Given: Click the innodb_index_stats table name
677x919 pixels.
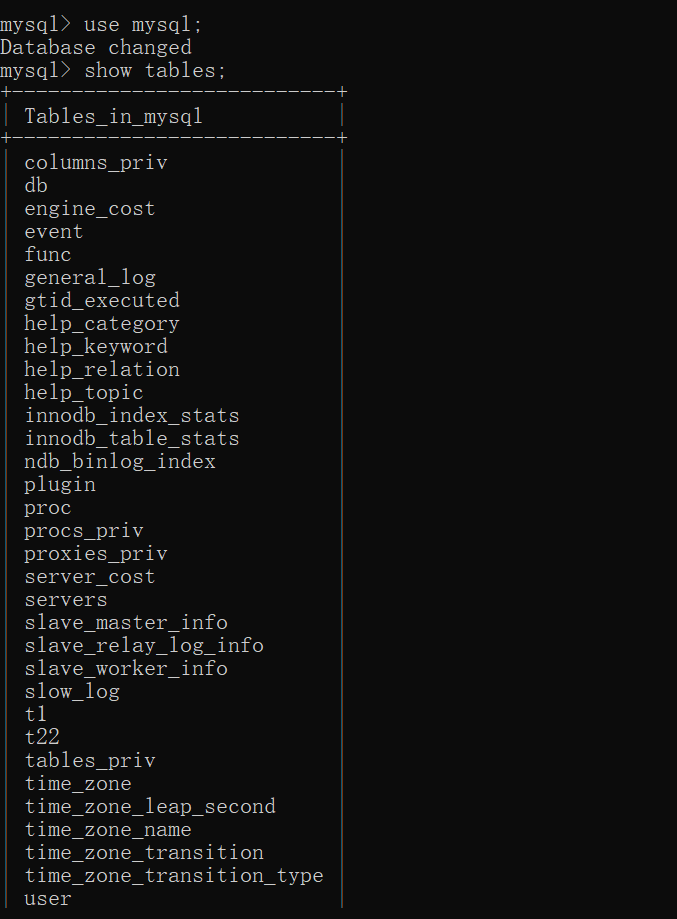Looking at the screenshot, I should pos(131,415).
